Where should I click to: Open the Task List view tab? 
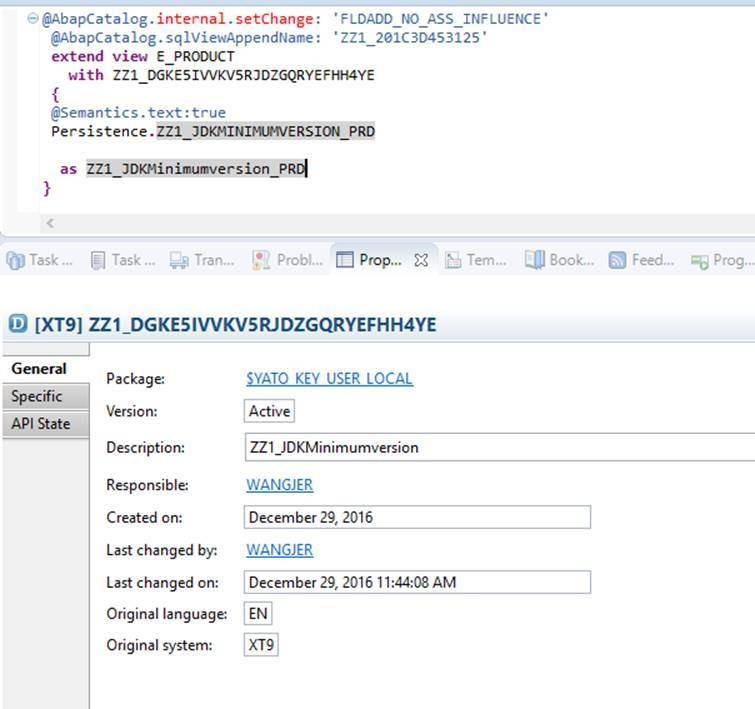(123, 260)
